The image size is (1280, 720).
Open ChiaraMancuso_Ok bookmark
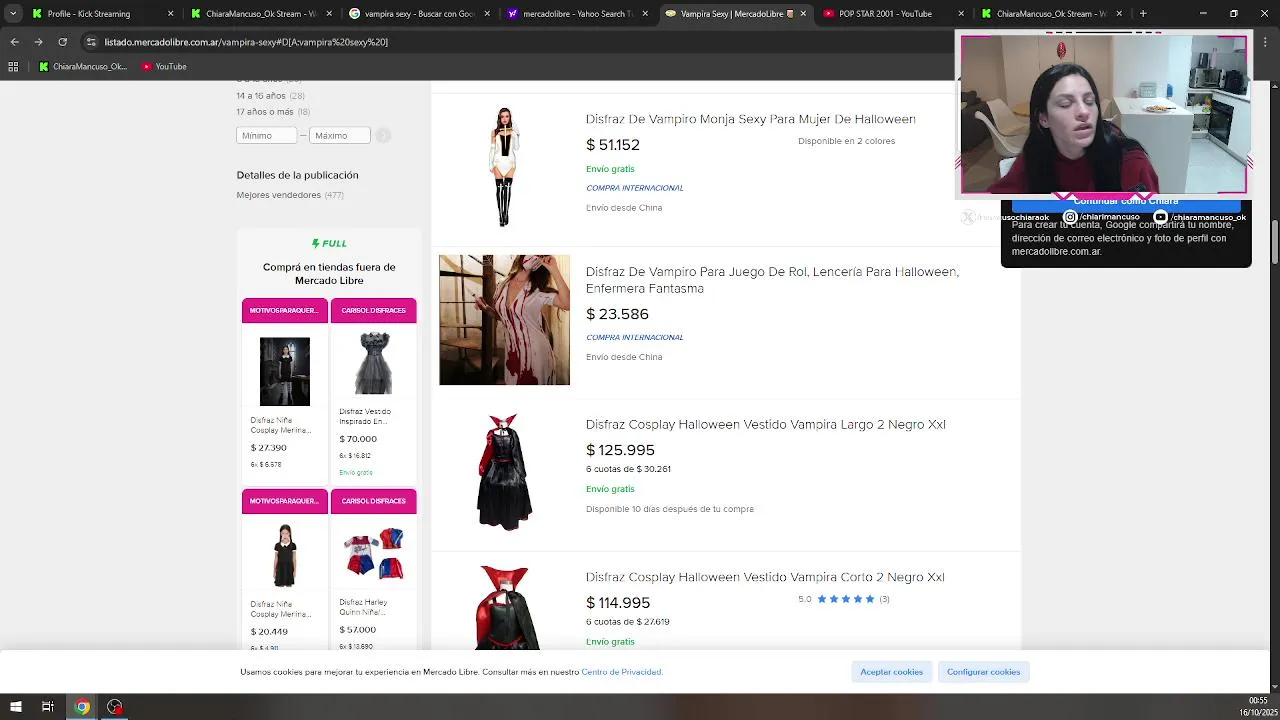coord(83,67)
